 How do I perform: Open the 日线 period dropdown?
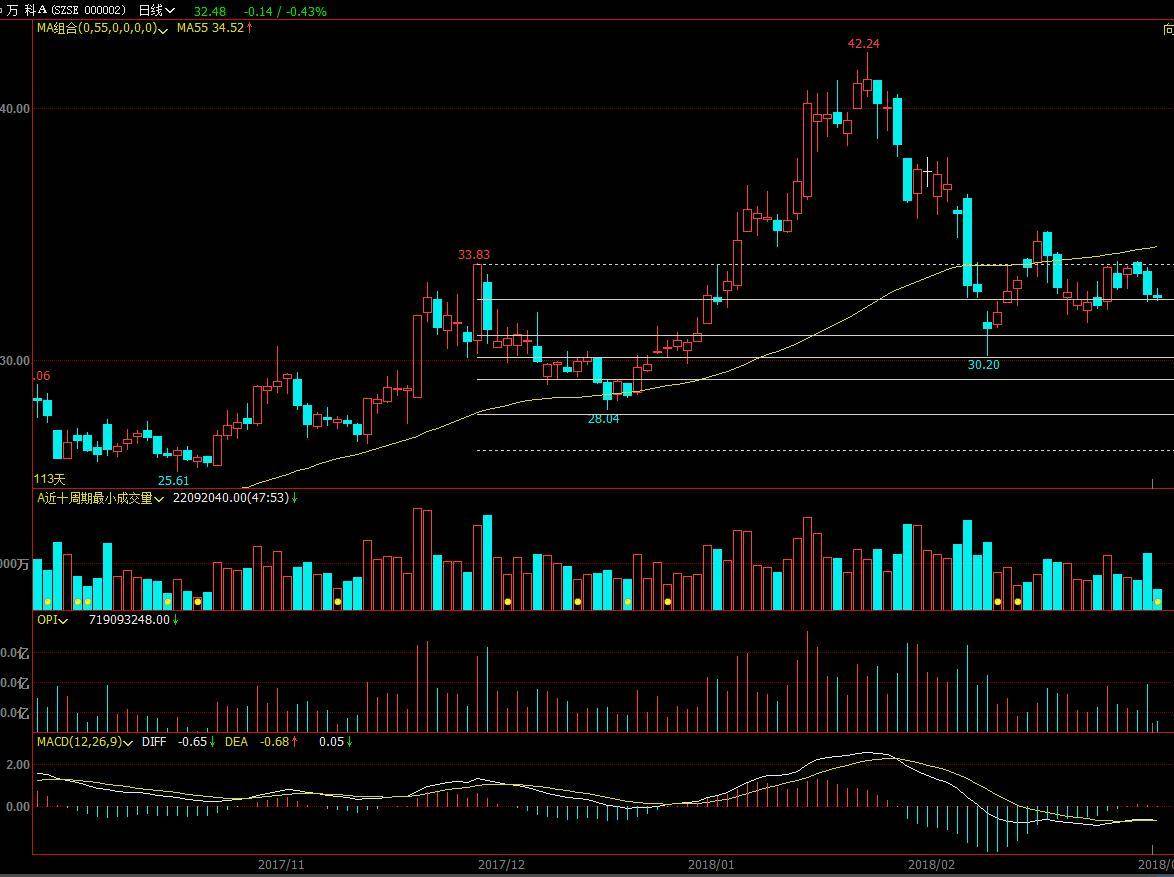click(156, 10)
